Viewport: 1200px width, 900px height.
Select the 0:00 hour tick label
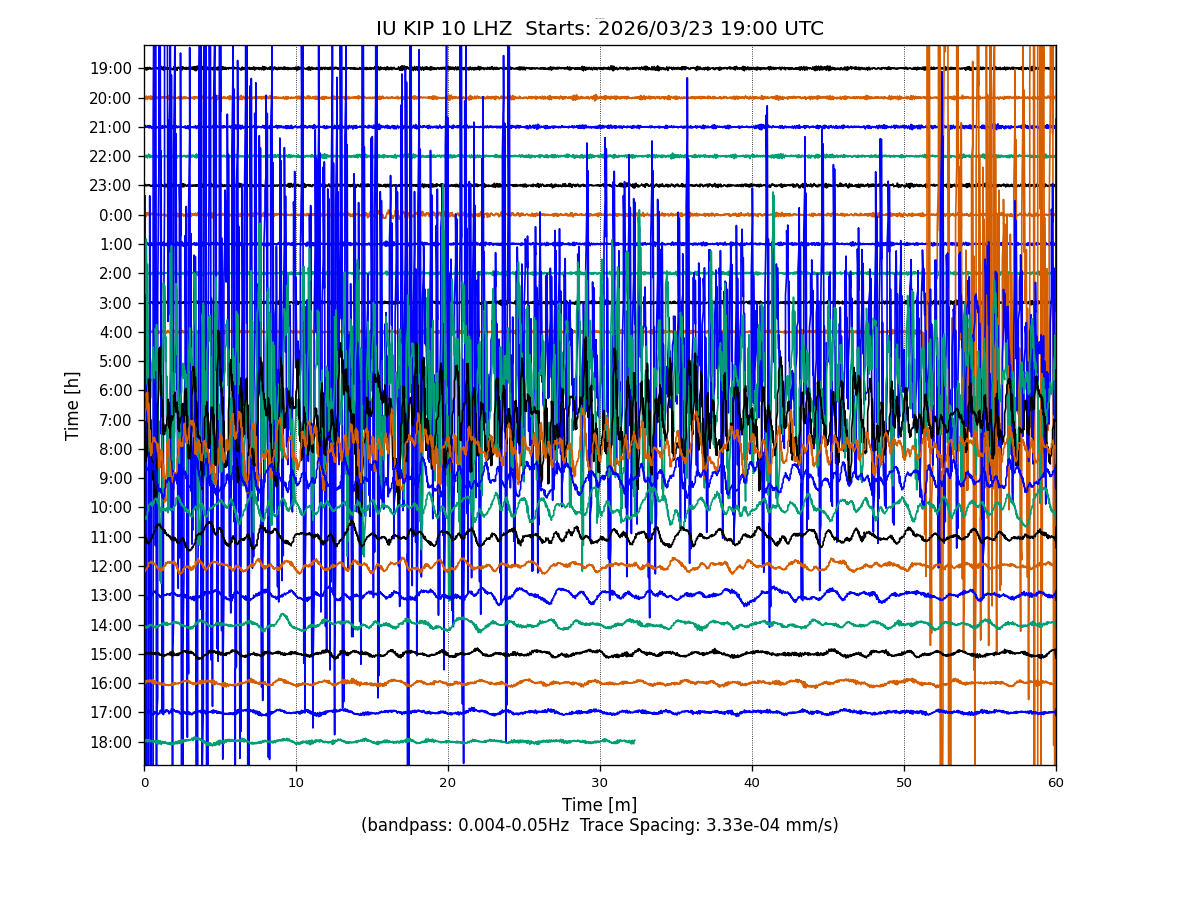[x=115, y=215]
